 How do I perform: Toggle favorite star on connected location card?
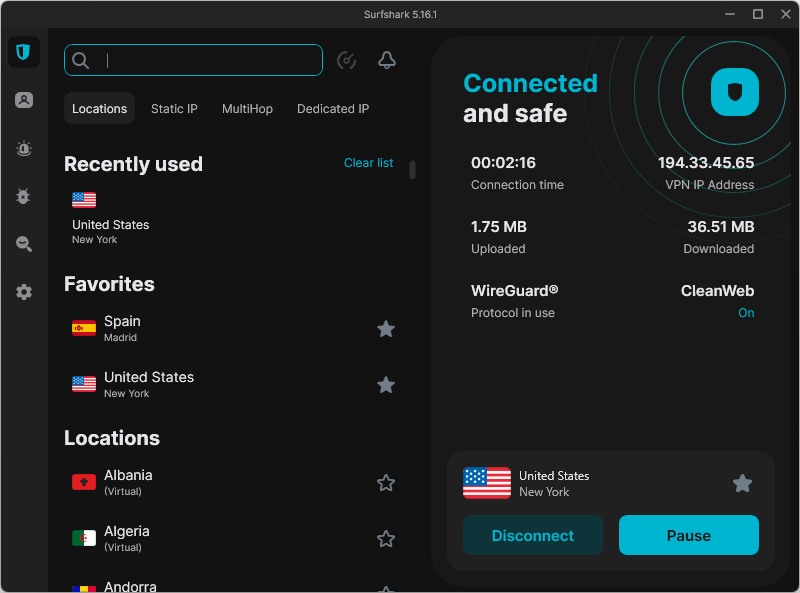[742, 483]
